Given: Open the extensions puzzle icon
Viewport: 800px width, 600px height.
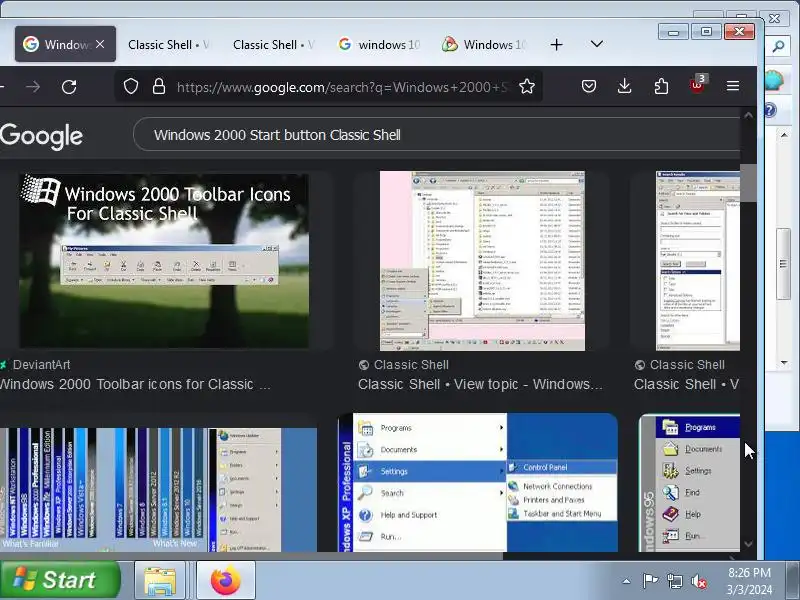Looking at the screenshot, I should [661, 86].
